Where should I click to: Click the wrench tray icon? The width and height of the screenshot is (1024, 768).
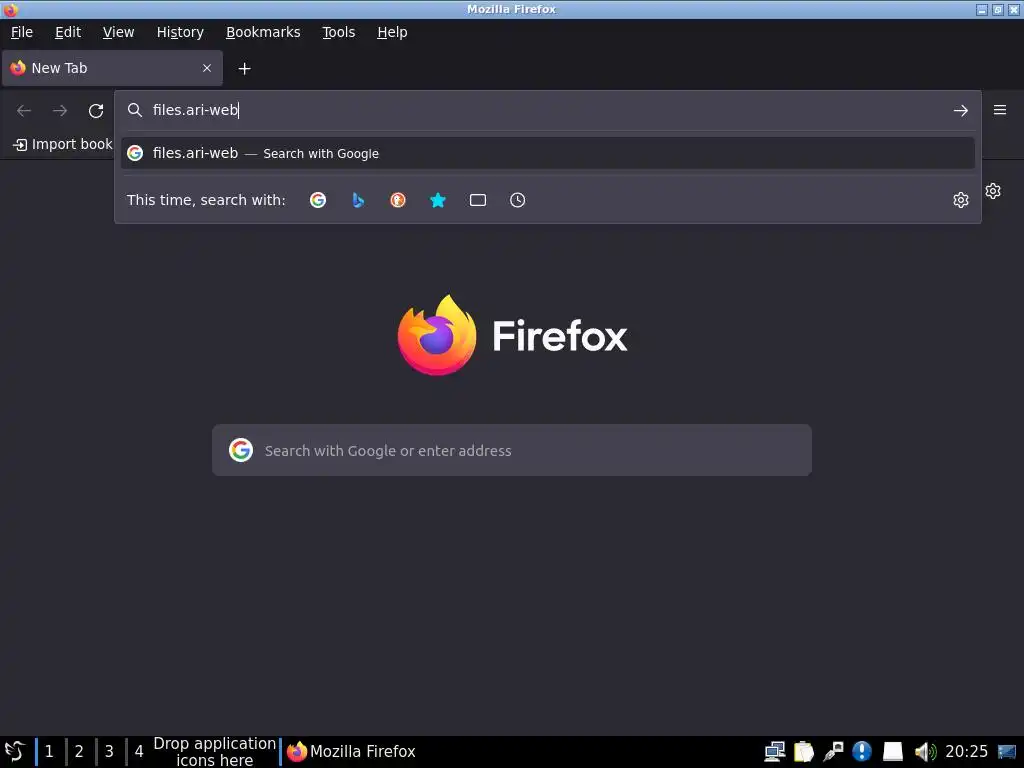coord(833,752)
